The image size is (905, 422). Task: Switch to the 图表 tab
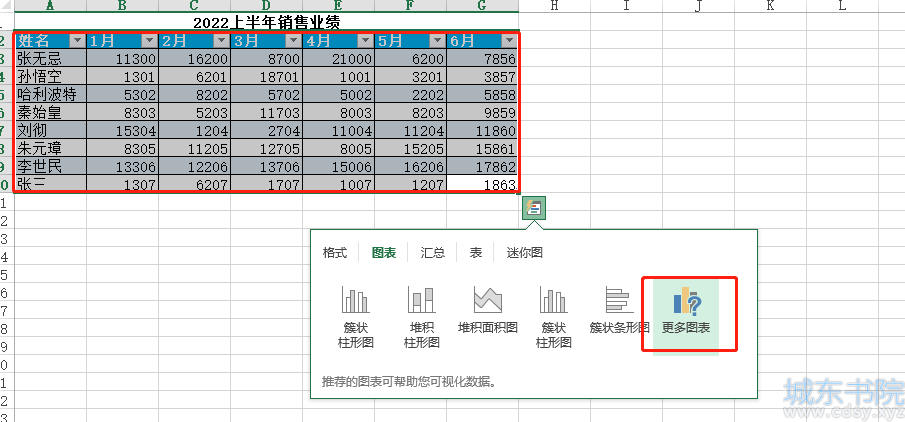(x=384, y=253)
